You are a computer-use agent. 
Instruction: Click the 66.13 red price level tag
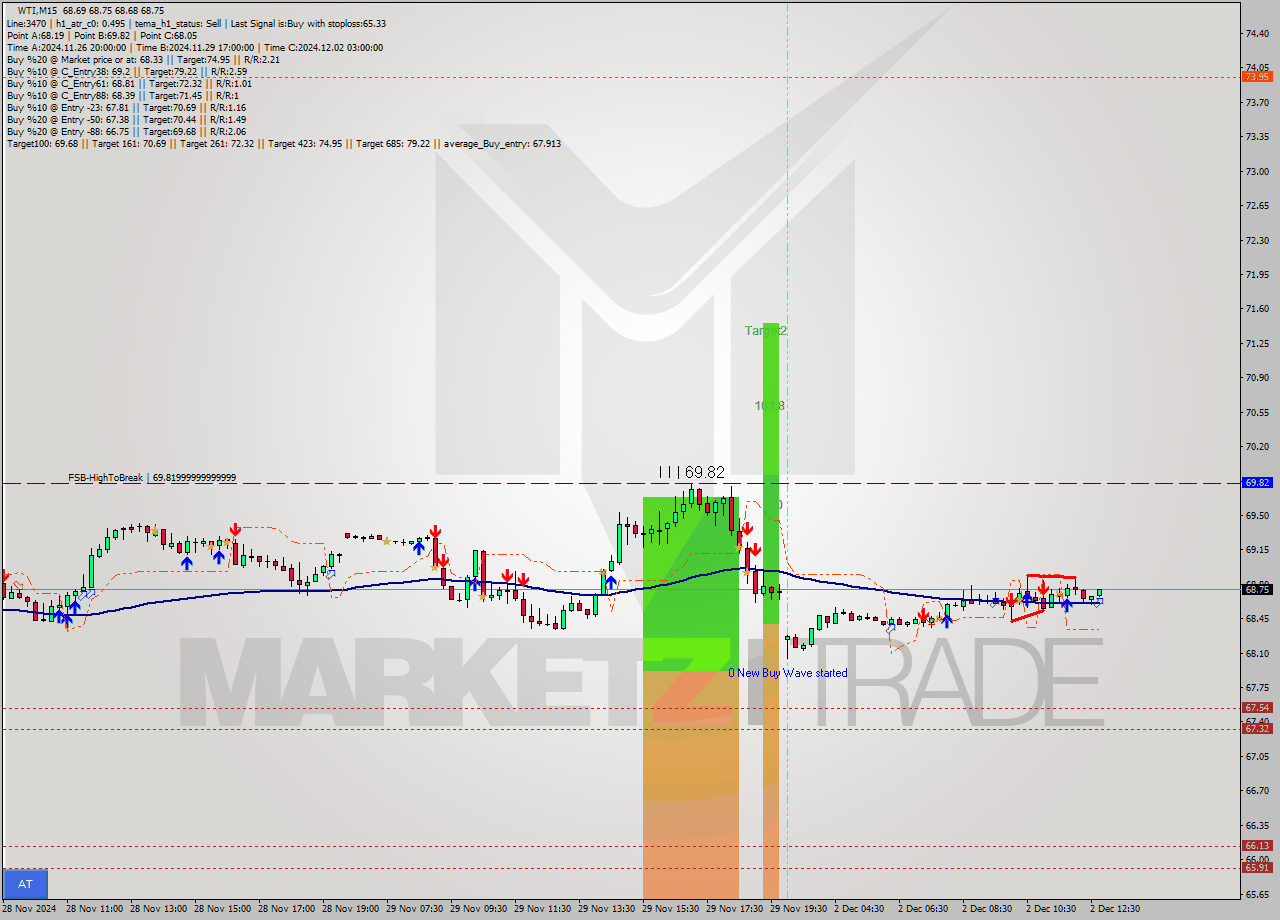(x=1257, y=845)
